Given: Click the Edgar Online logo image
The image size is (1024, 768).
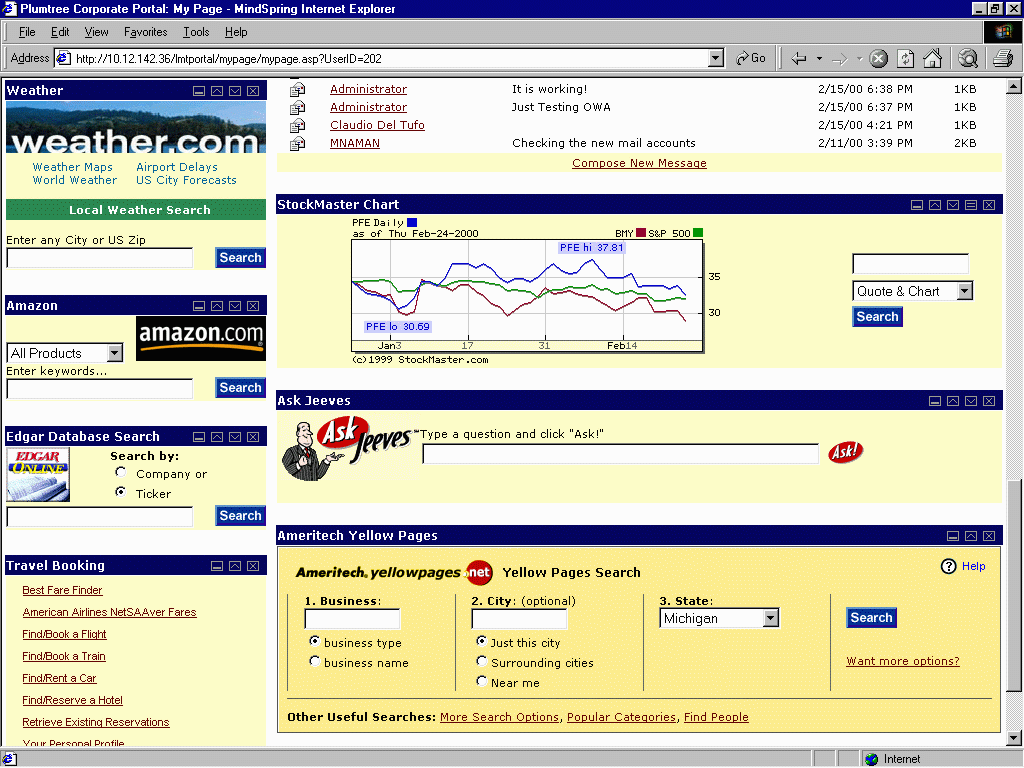Looking at the screenshot, I should click(x=38, y=475).
